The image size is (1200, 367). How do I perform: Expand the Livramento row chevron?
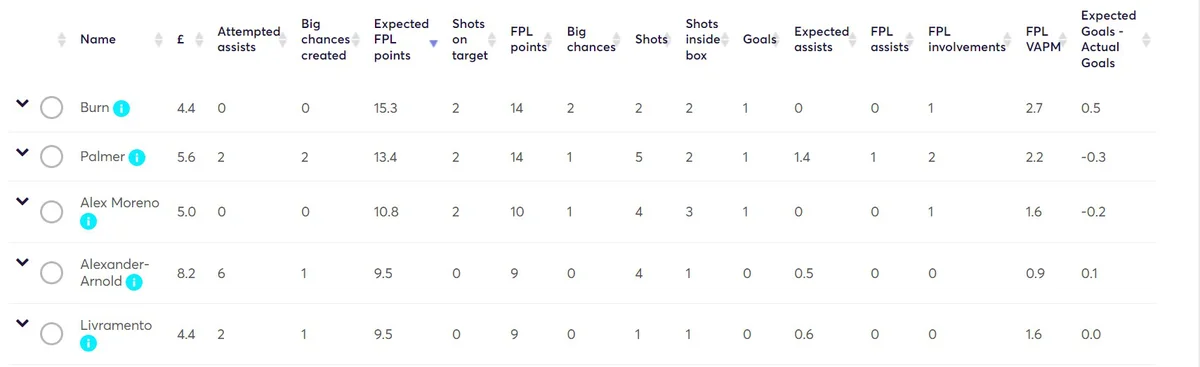(21, 322)
